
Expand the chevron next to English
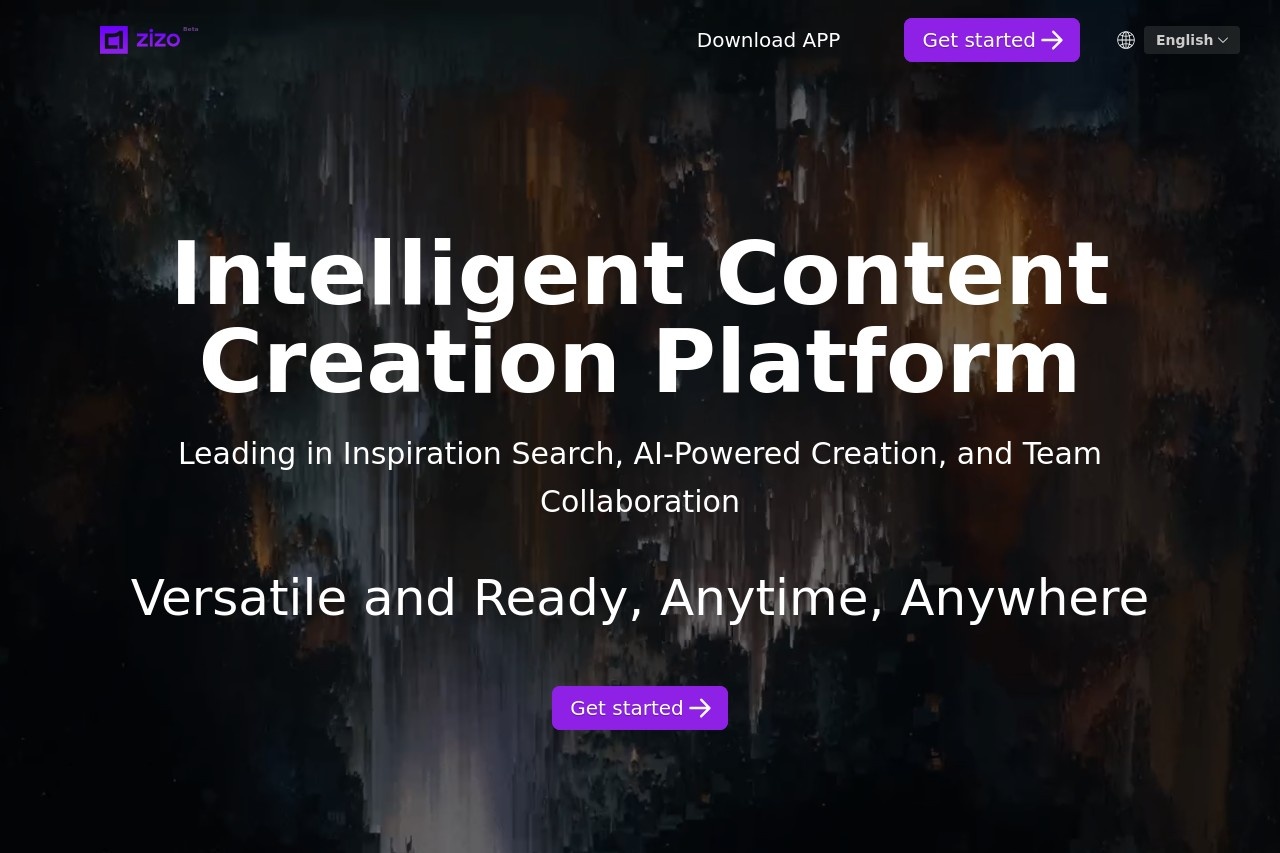coord(1223,40)
